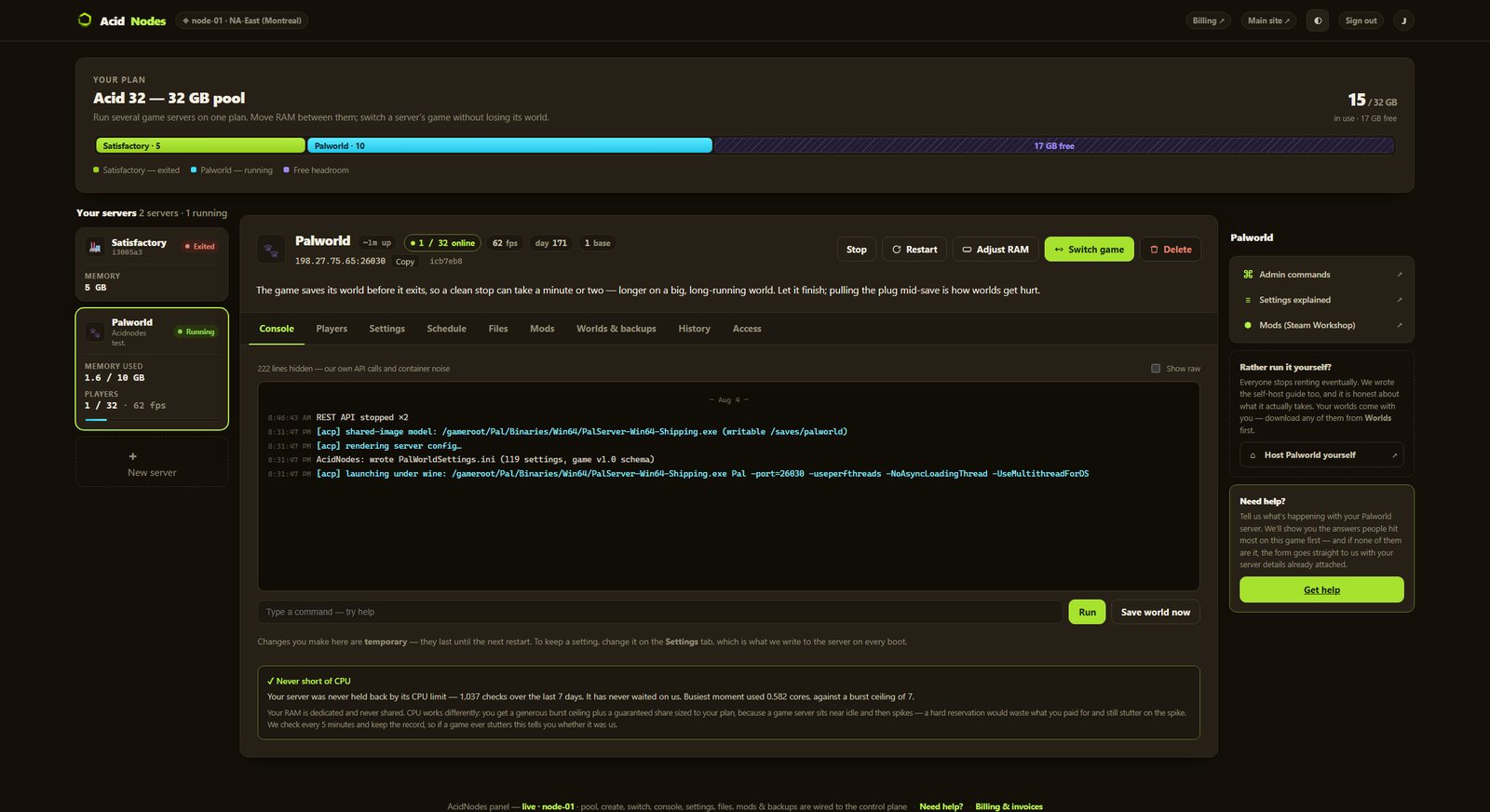Click the Exited status badge on Satisfactory

(199, 246)
